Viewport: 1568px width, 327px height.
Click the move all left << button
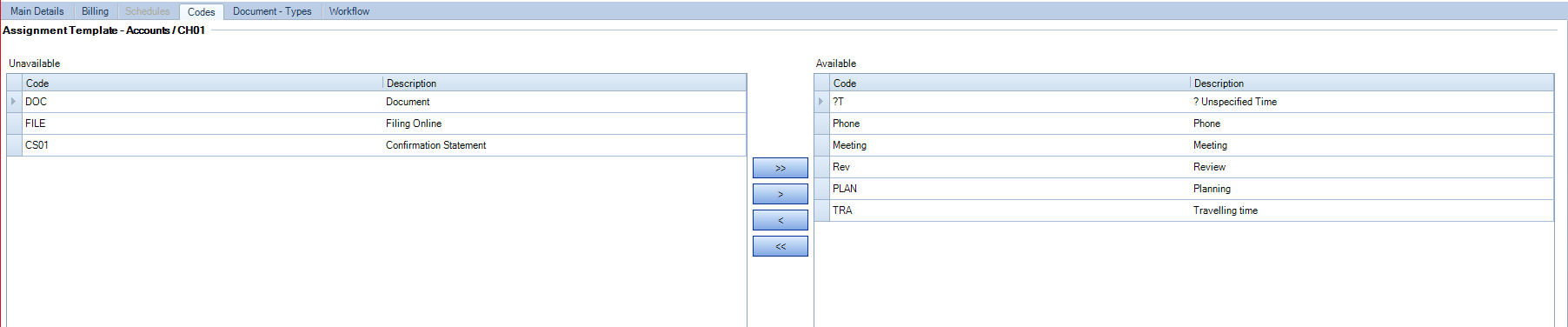[x=781, y=246]
